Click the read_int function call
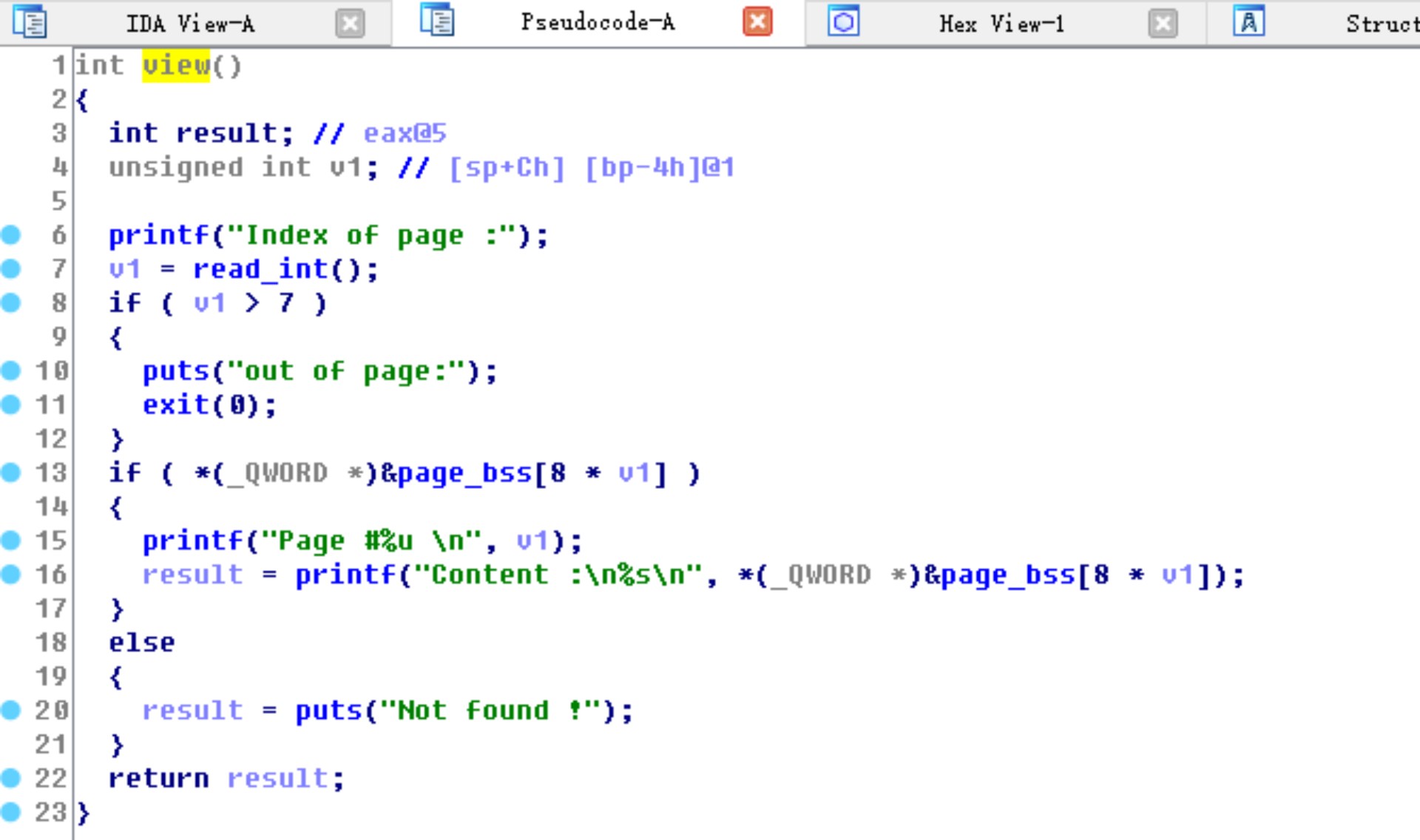The image size is (1420, 840). (x=260, y=269)
